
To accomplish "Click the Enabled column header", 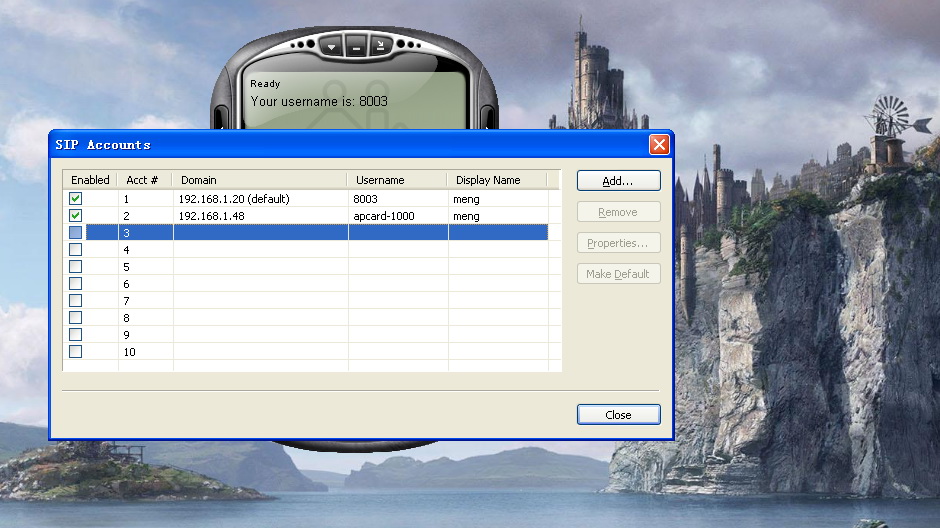I will click(x=90, y=180).
